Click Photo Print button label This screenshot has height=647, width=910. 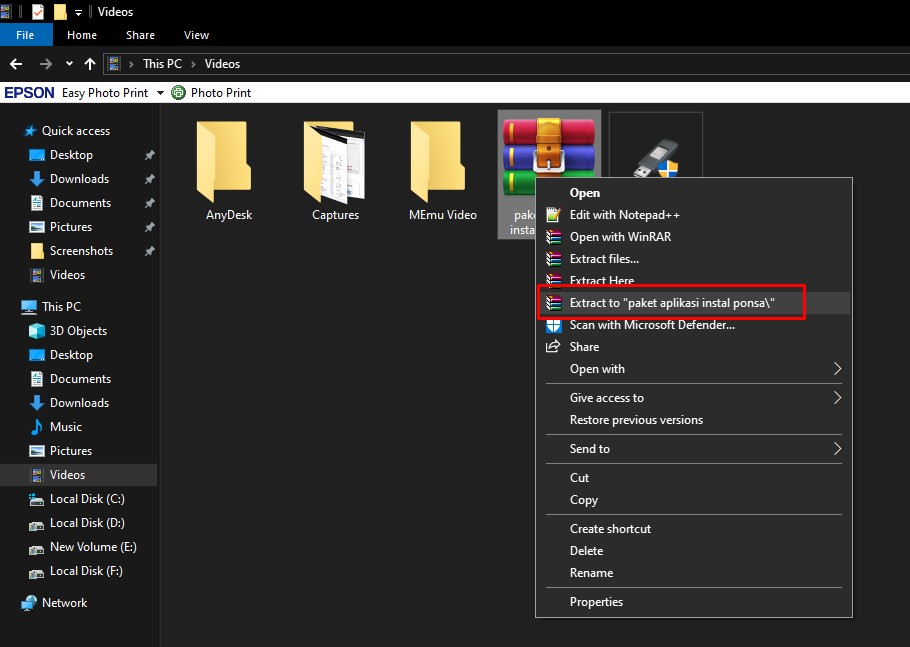[221, 93]
